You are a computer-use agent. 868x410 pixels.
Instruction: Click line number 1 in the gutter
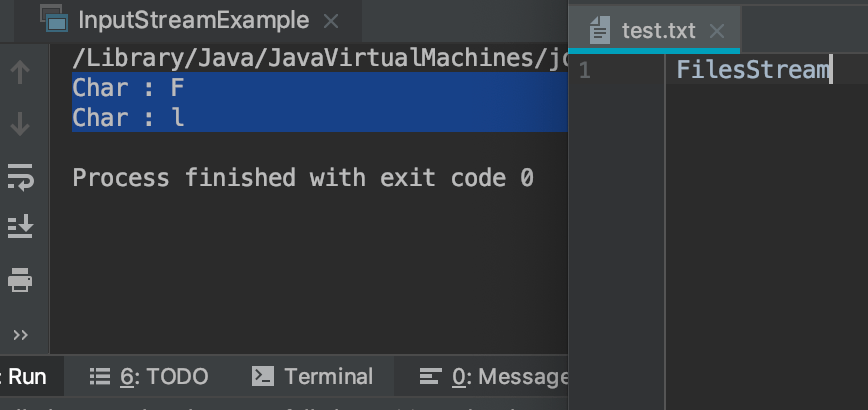point(585,71)
